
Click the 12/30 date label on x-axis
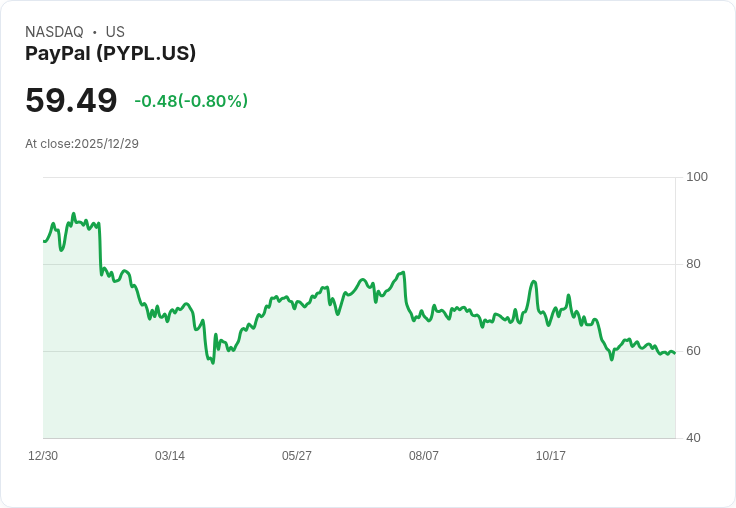point(43,455)
